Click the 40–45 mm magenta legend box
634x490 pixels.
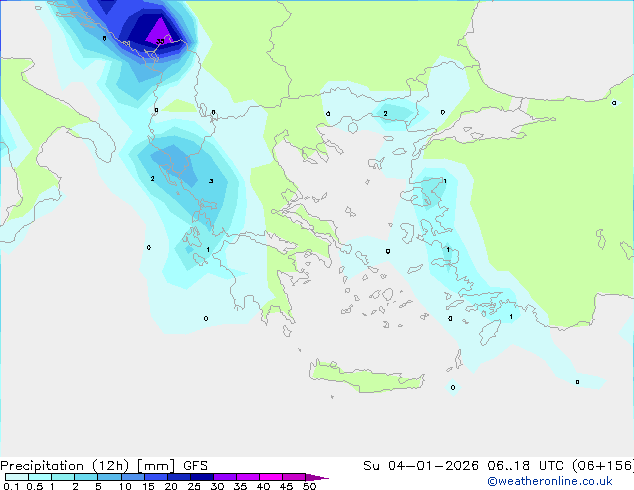[271, 477]
